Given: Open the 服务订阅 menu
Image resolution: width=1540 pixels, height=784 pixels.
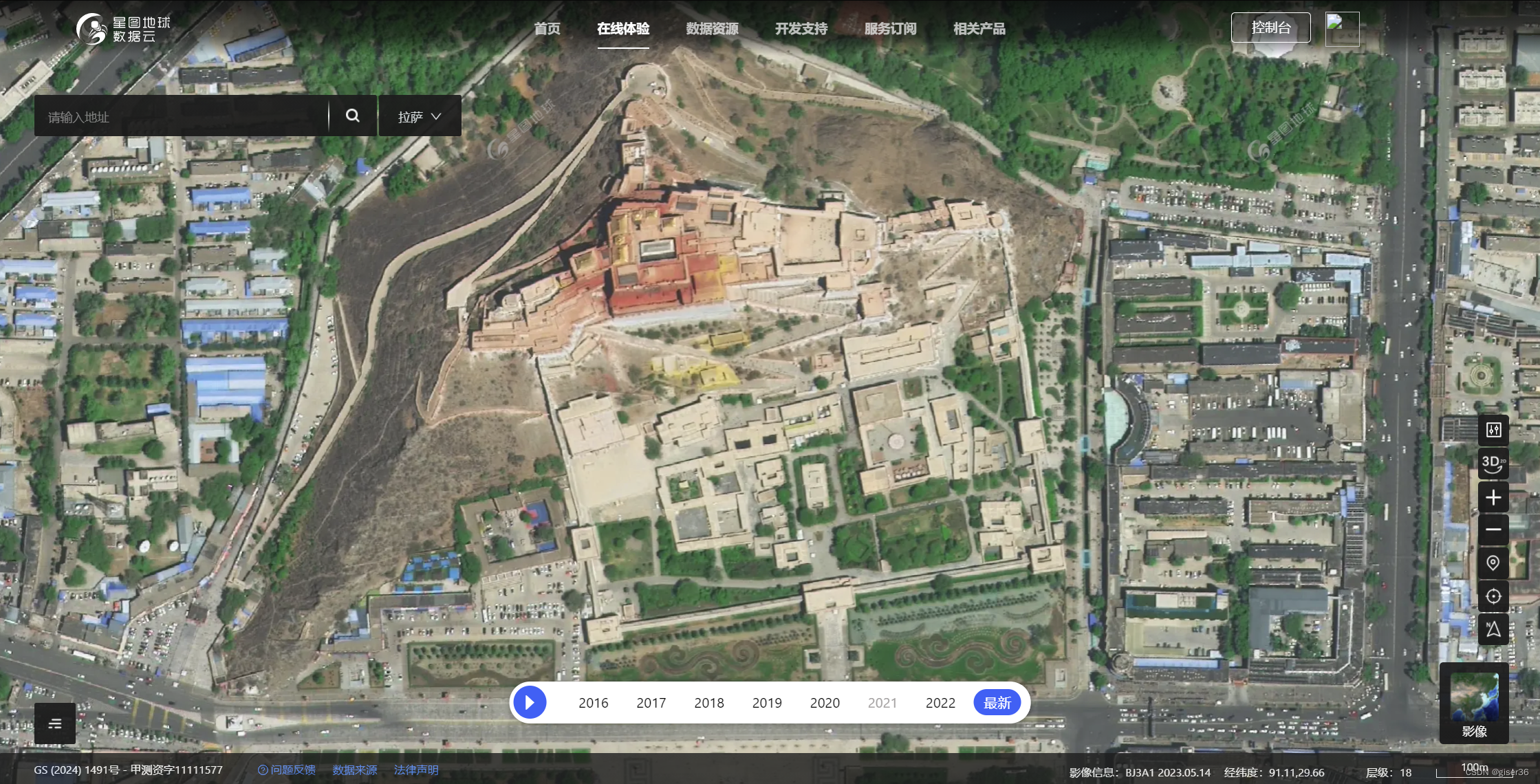Looking at the screenshot, I should coord(890,28).
